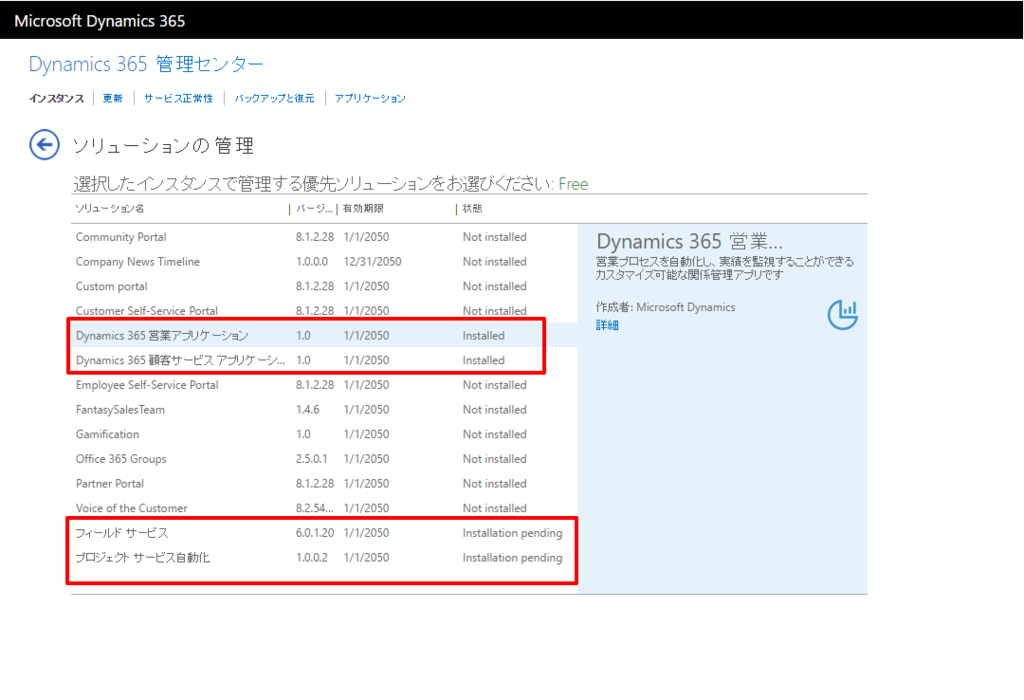Sort by ソリューション名 column header
The width and height of the screenshot is (1024, 700).
(110, 209)
